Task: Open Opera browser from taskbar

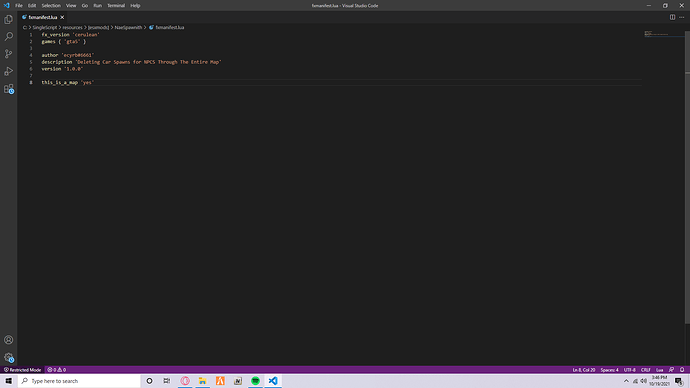Action: click(x=185, y=381)
